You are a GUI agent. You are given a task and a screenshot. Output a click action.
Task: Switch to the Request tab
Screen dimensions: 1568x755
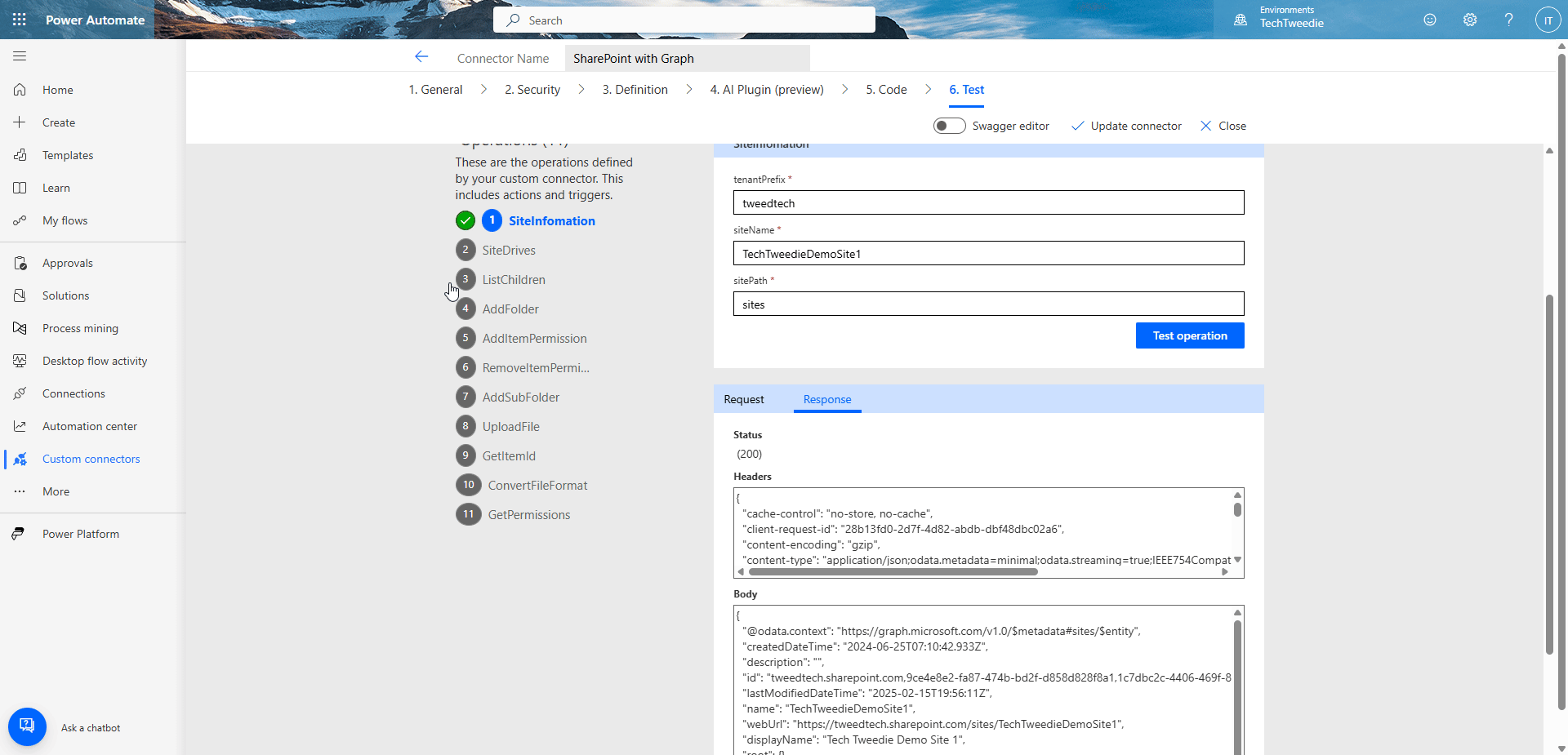pyautogui.click(x=743, y=399)
